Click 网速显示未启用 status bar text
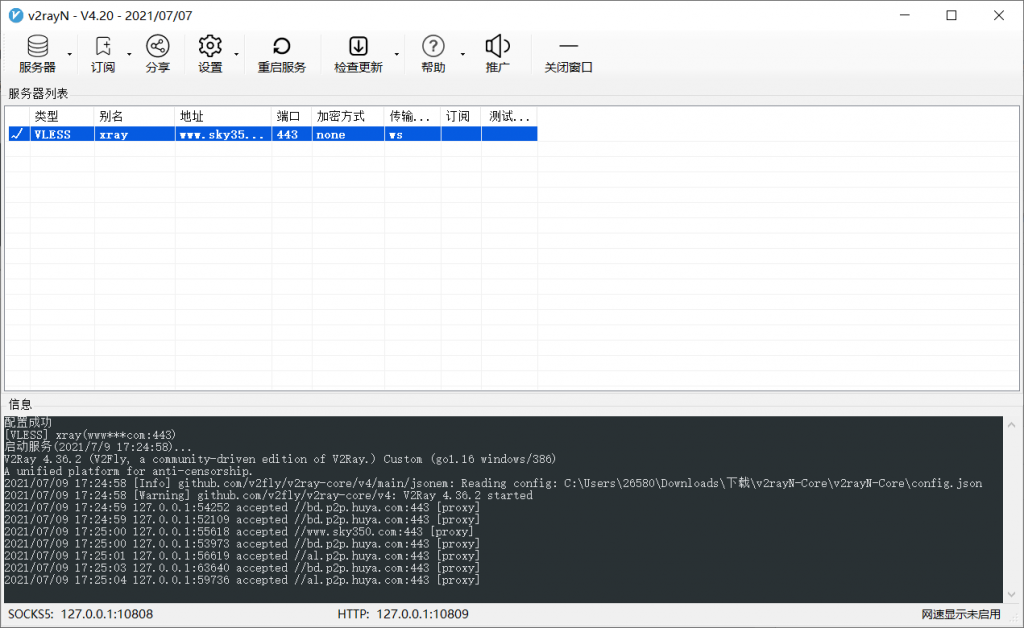Viewport: 1024px width, 628px height. 960,614
